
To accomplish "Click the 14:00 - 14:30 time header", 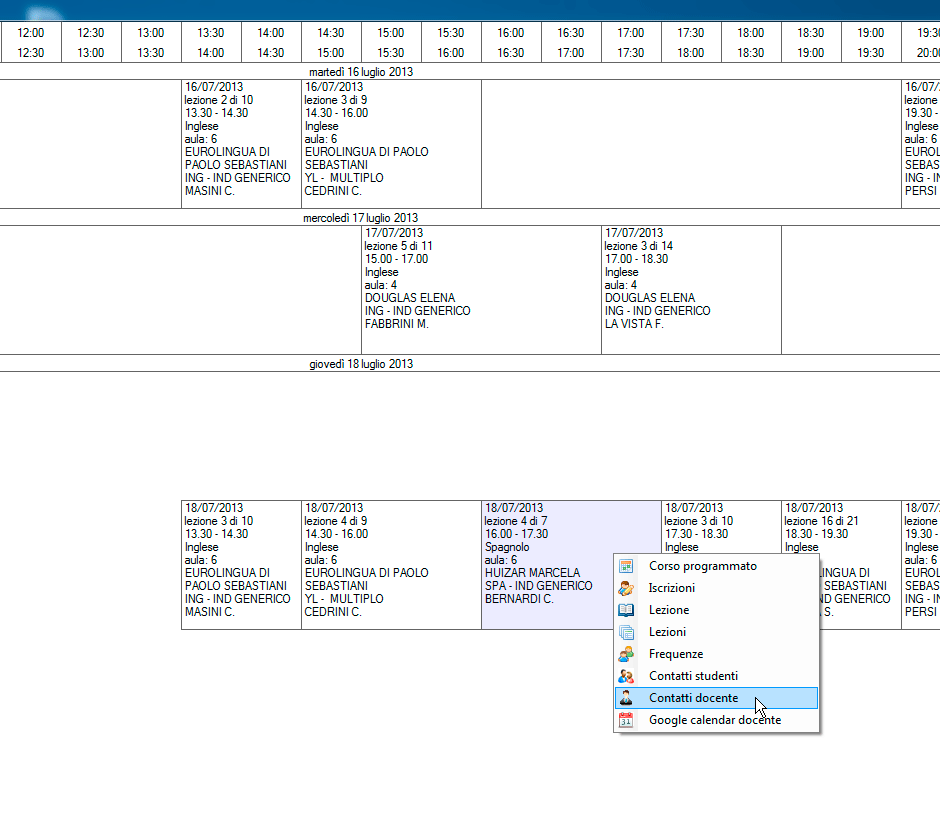I will click(x=271, y=43).
